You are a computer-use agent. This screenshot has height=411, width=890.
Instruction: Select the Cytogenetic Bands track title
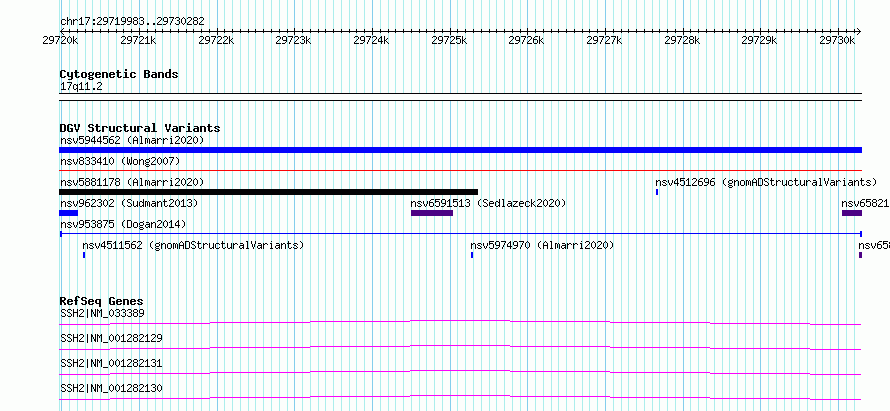pyautogui.click(x=119, y=74)
